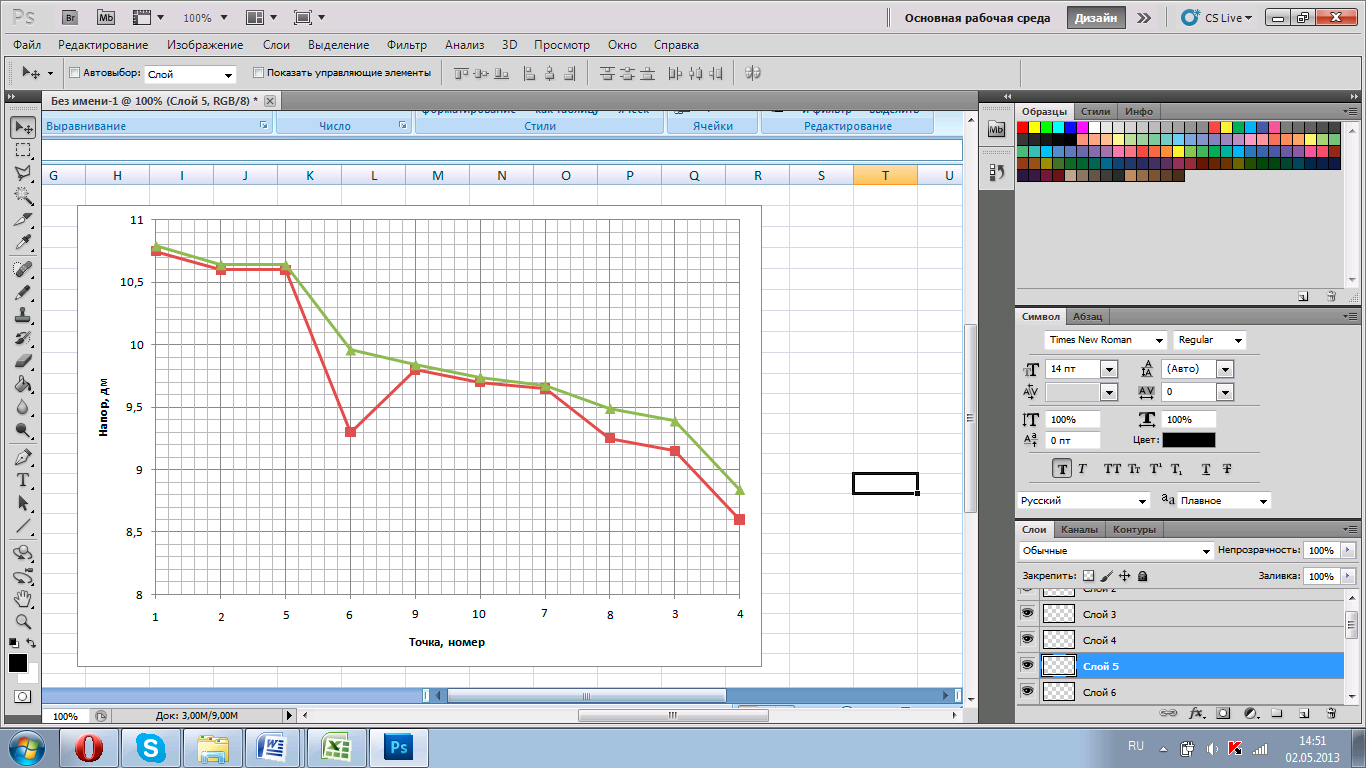Open the Плавное anti-aliasing dropdown

(1263, 500)
